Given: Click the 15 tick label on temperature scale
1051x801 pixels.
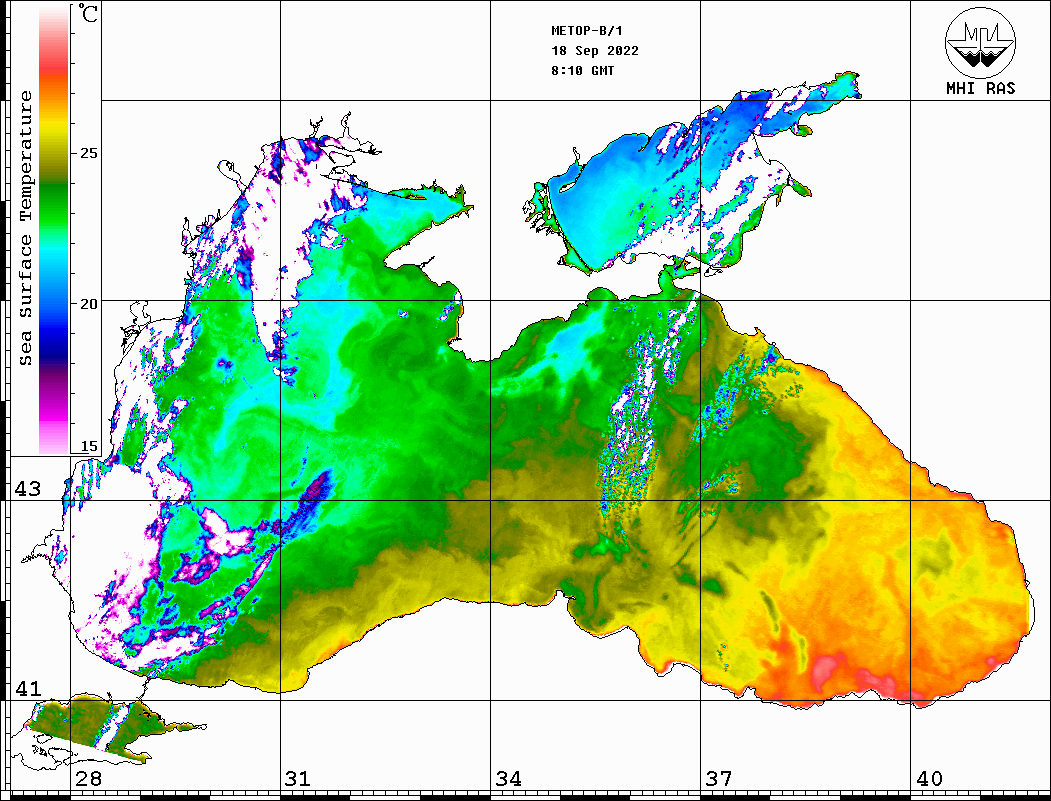Looking at the screenshot, I should coord(88,446).
